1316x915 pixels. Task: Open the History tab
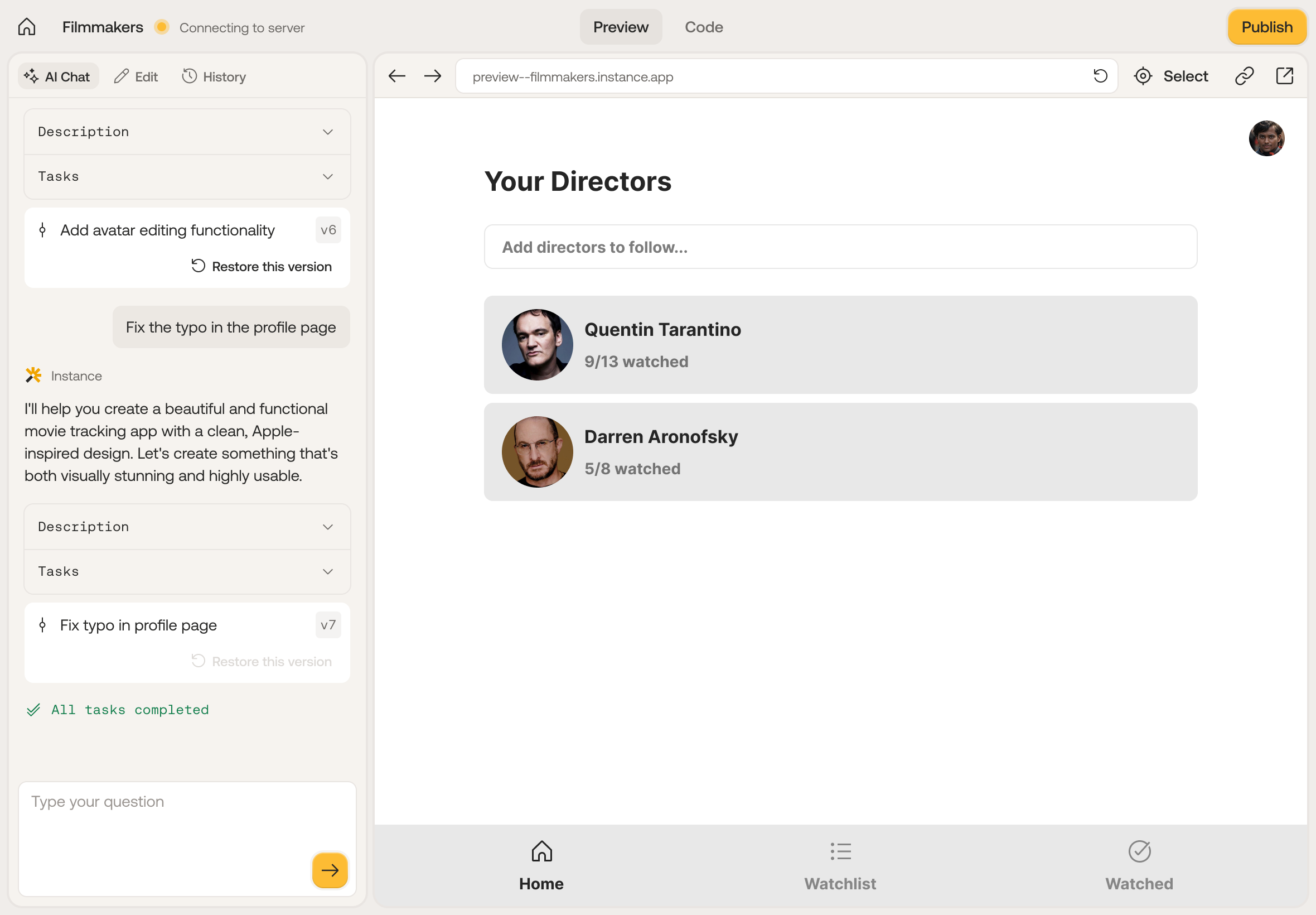click(x=214, y=76)
